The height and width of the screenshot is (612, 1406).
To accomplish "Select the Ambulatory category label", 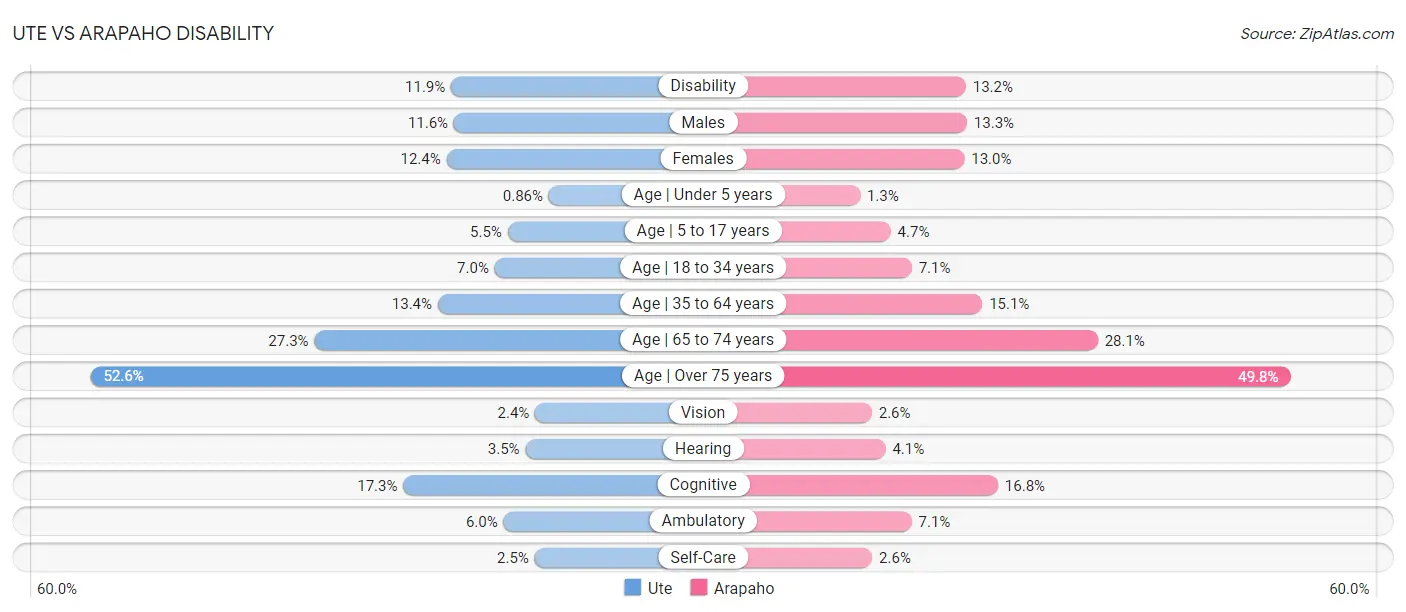I will click(x=703, y=521).
